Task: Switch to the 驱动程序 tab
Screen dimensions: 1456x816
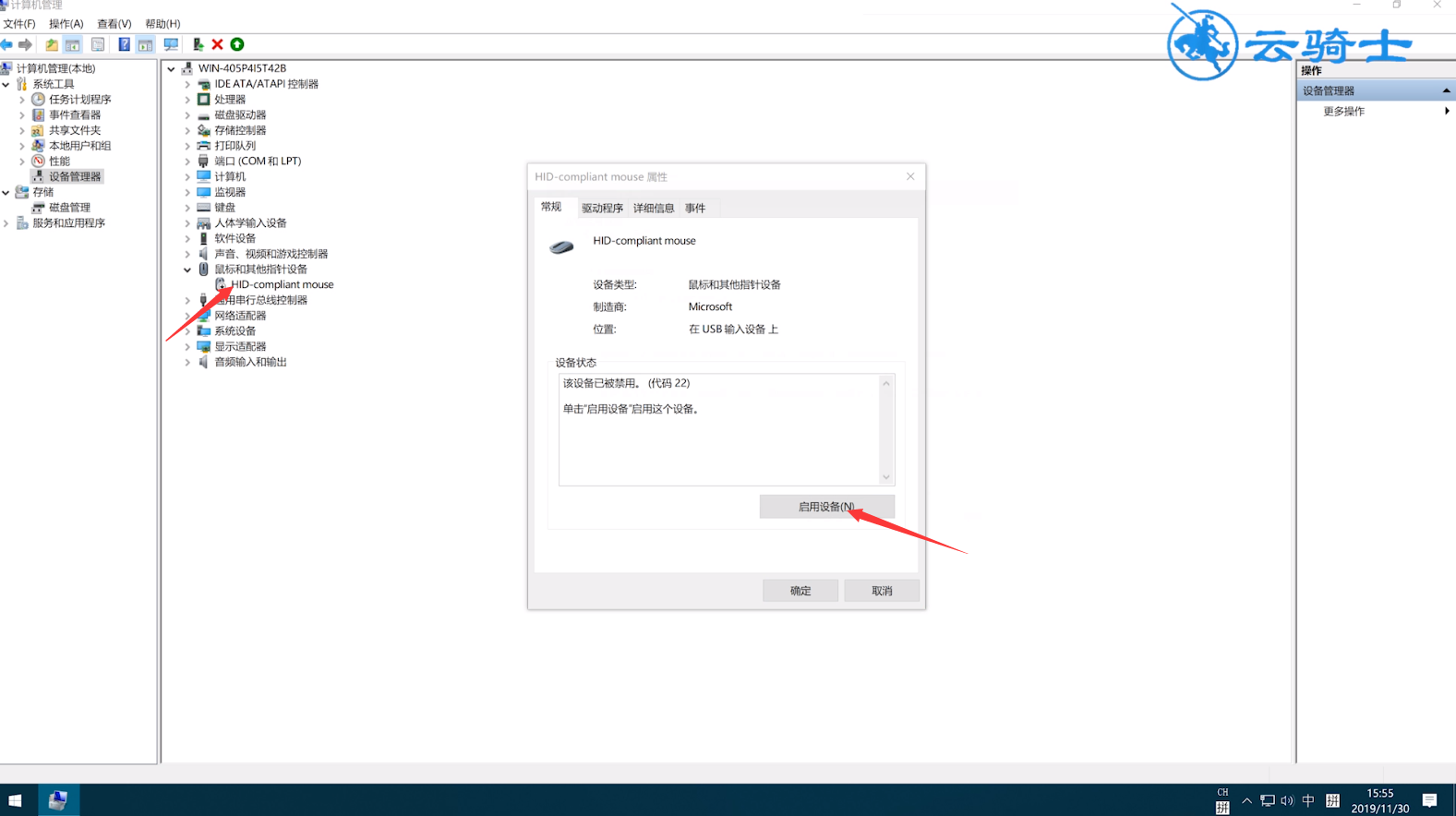Action: [602, 208]
